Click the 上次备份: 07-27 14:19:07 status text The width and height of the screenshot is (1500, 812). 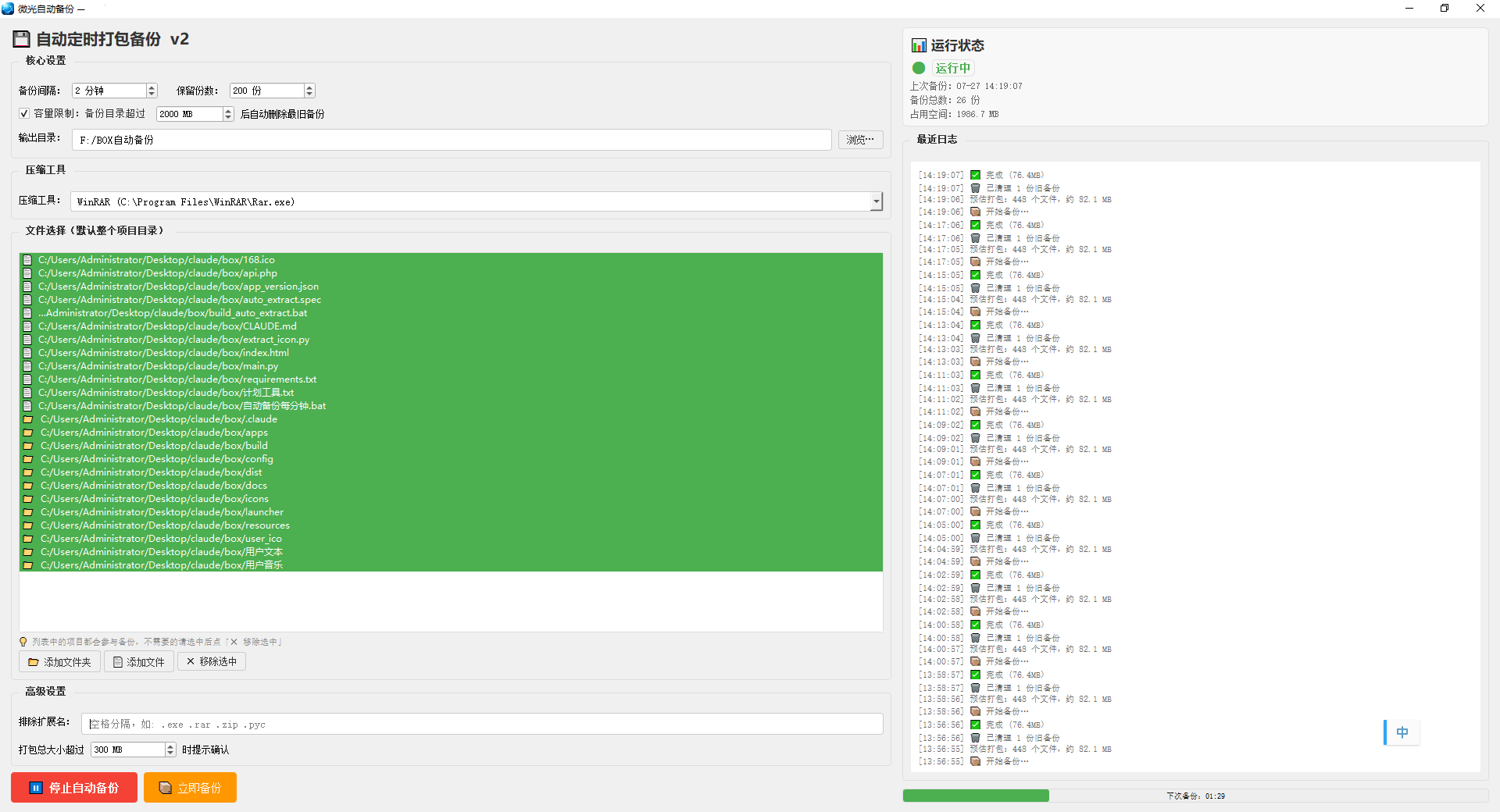tap(966, 86)
